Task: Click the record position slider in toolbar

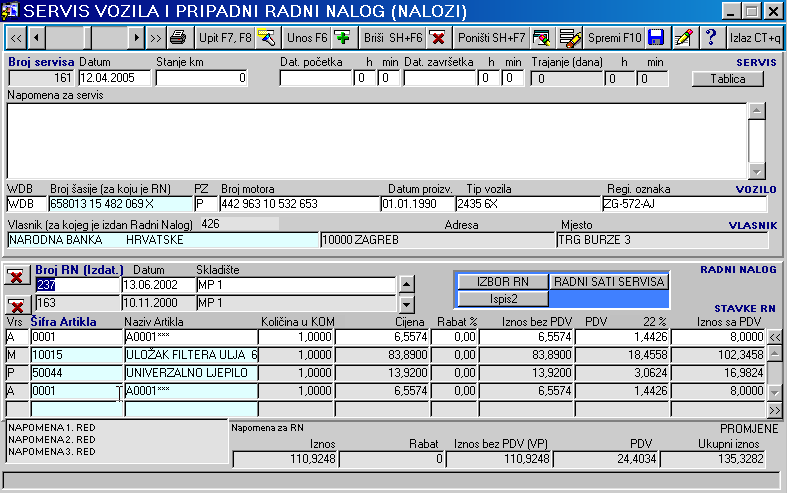Action: 86,38
